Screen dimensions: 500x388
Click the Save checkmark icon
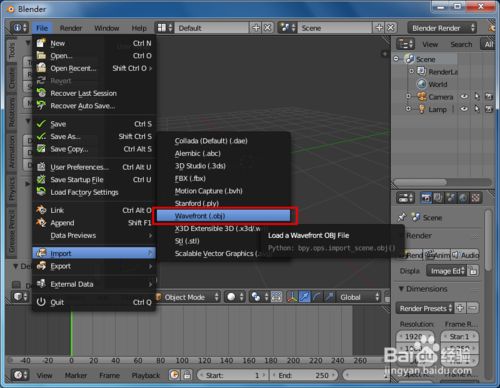(x=41, y=124)
